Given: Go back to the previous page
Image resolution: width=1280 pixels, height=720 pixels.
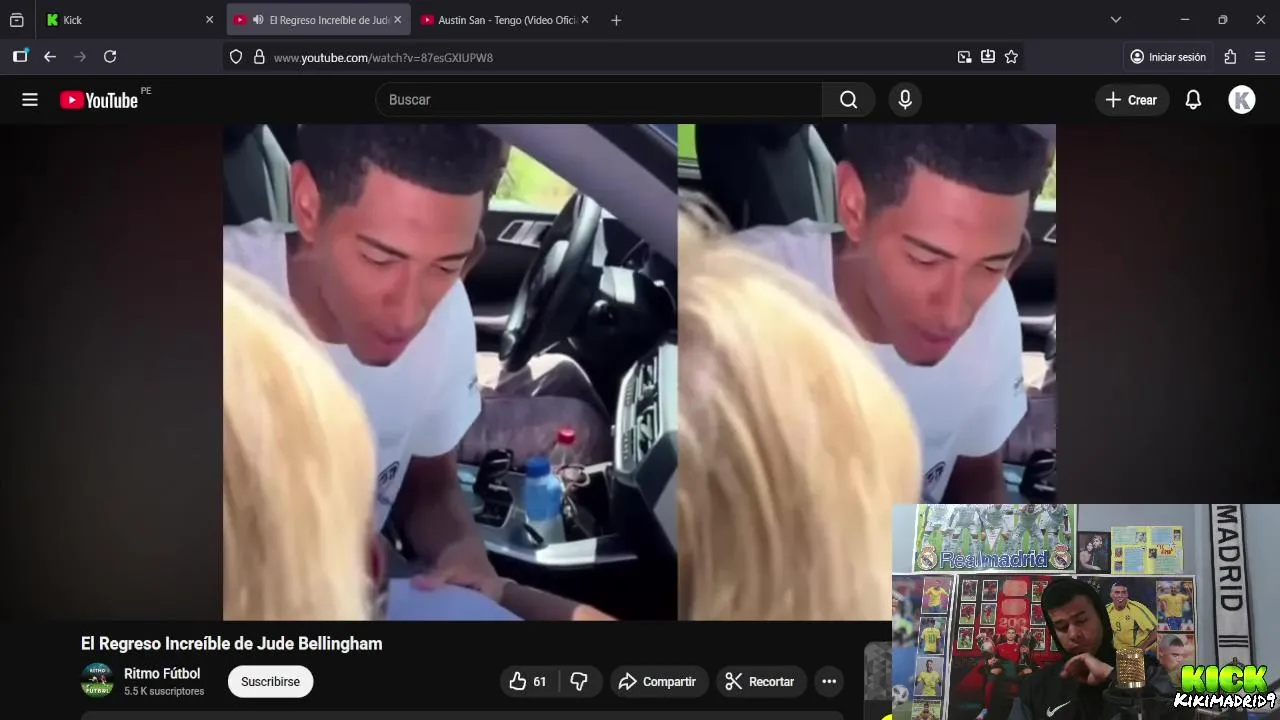Looking at the screenshot, I should (50, 57).
